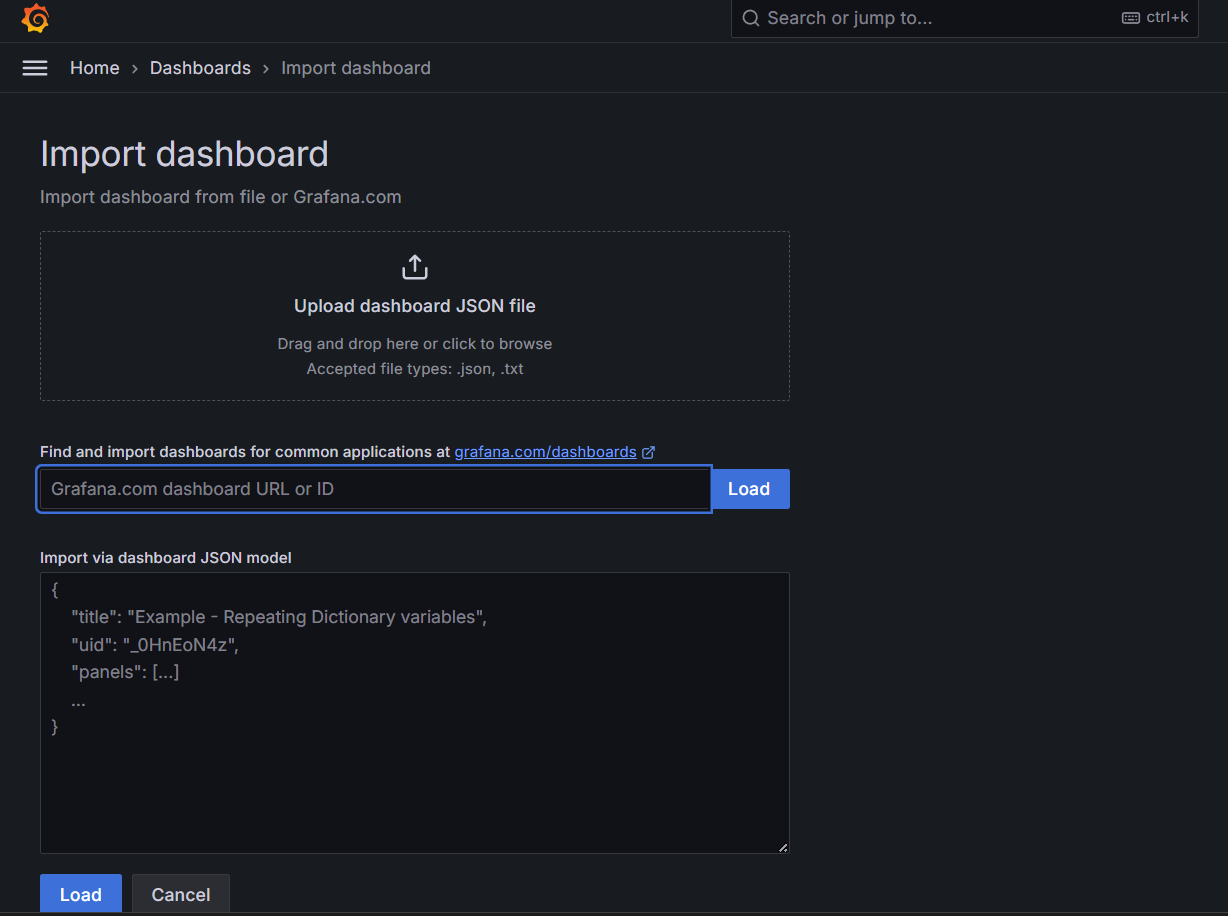Click the Grafana.com dashboard URL or ID field
Viewport: 1228px width, 916px height.
(374, 489)
